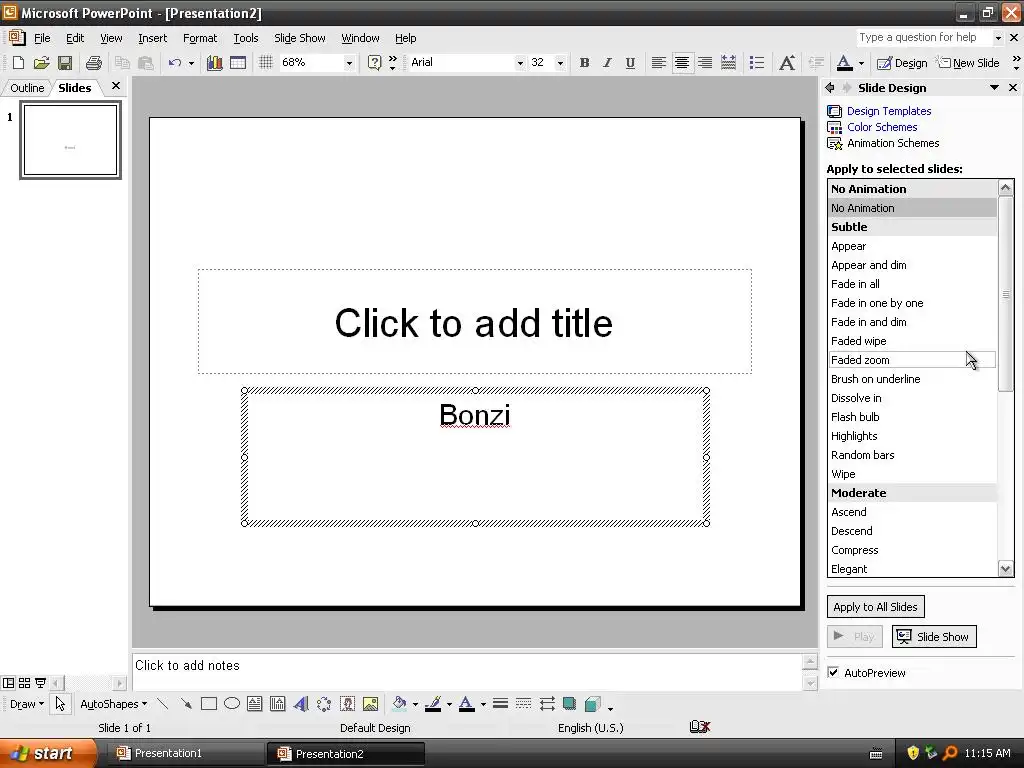Apply fill color with paint bucket
Image resolution: width=1024 pixels, height=768 pixels.
point(399,704)
